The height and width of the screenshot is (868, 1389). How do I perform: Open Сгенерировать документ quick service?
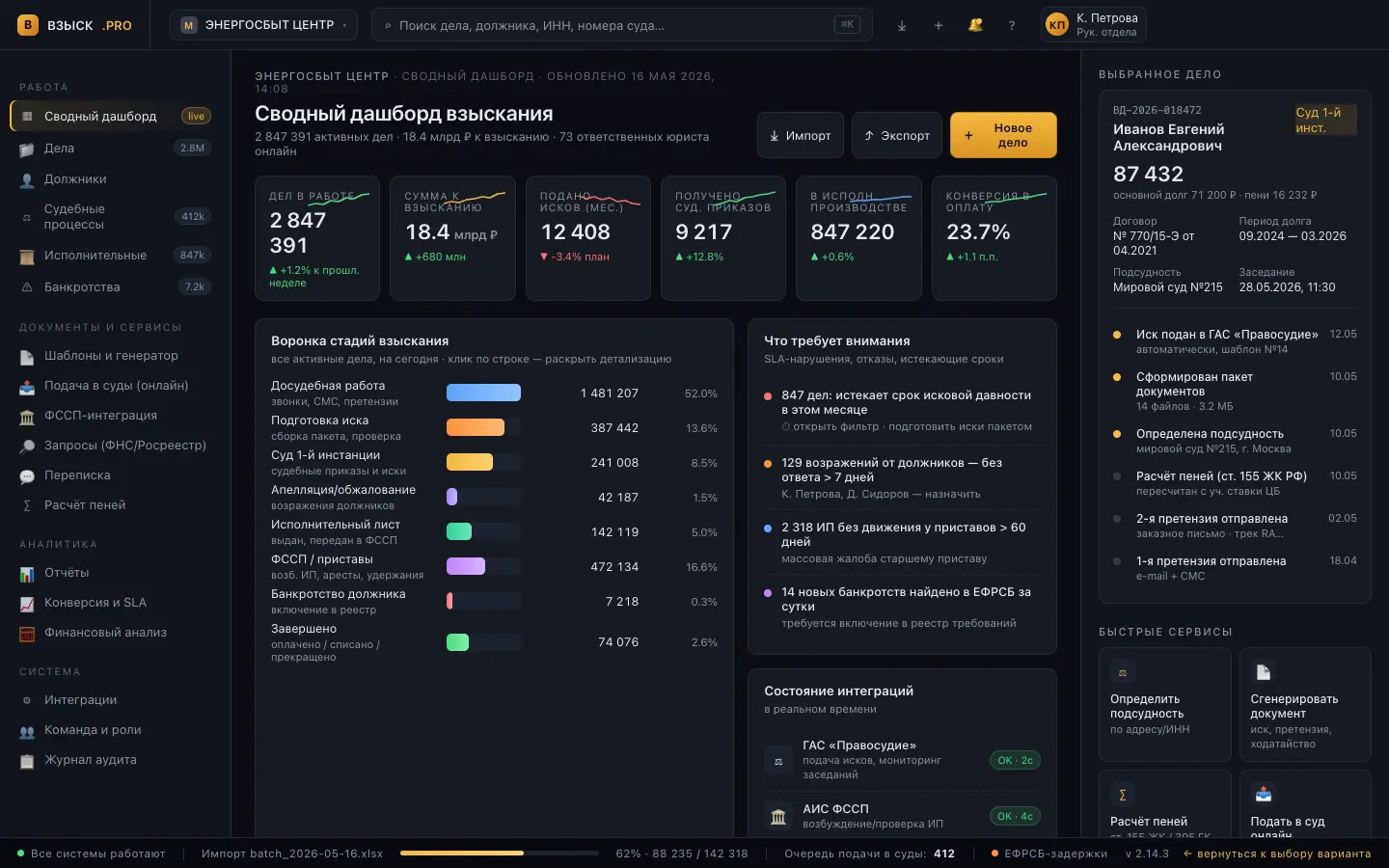(1305, 704)
